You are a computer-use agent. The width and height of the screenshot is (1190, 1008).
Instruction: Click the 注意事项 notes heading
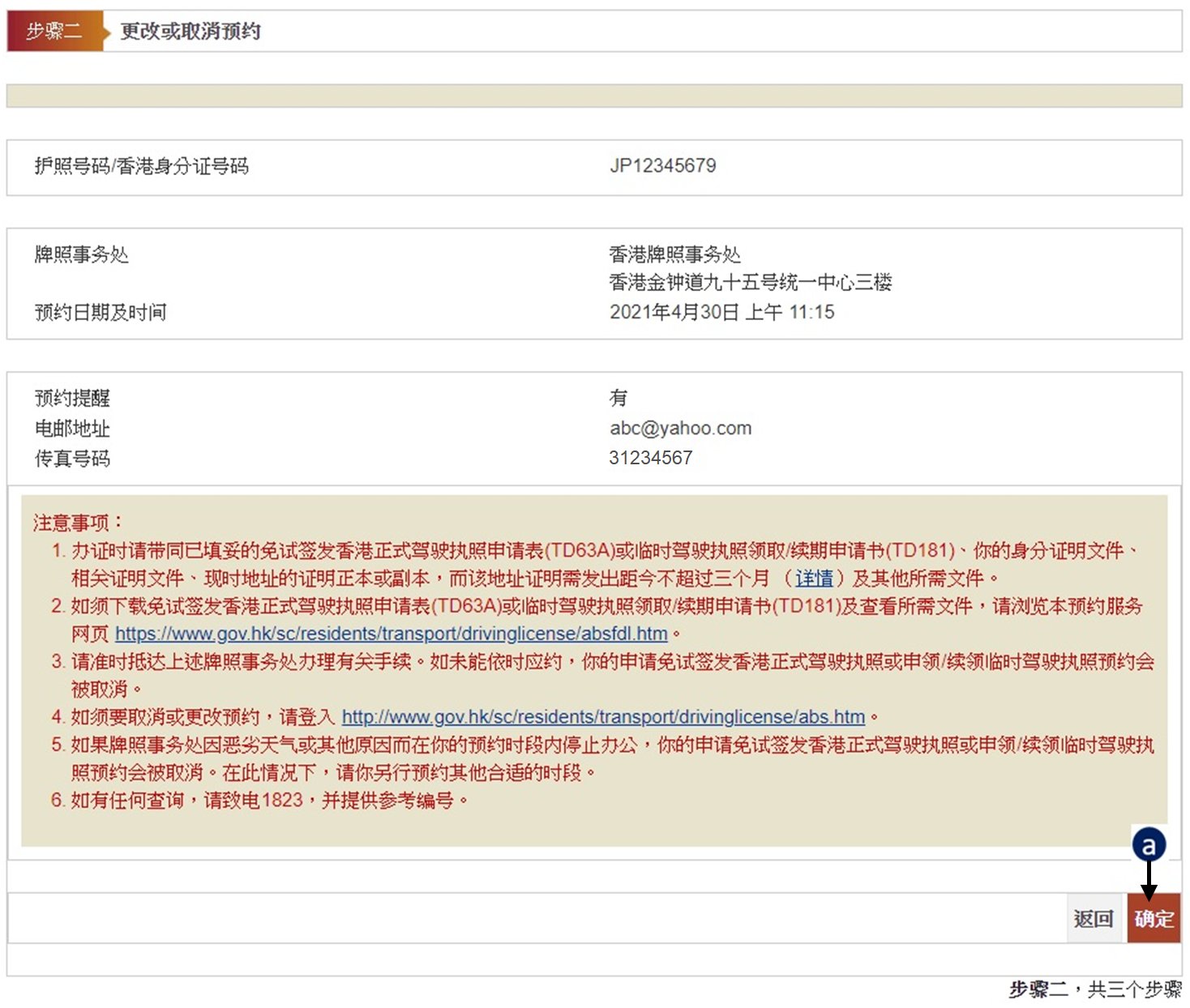pos(77,523)
